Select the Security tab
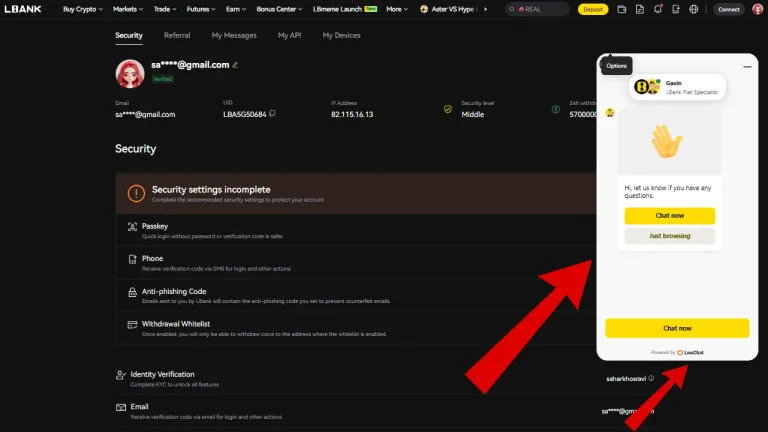Viewport: 768px width, 432px height. click(129, 35)
